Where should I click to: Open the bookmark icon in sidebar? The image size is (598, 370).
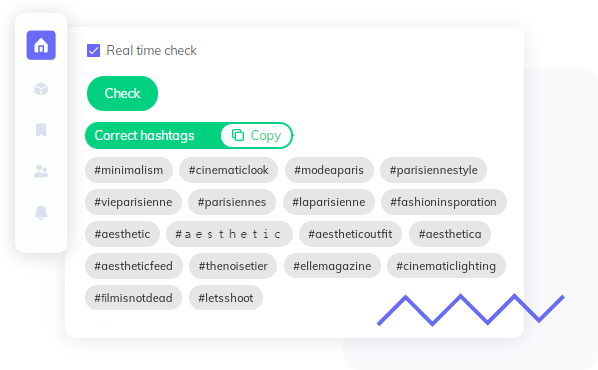click(x=41, y=130)
